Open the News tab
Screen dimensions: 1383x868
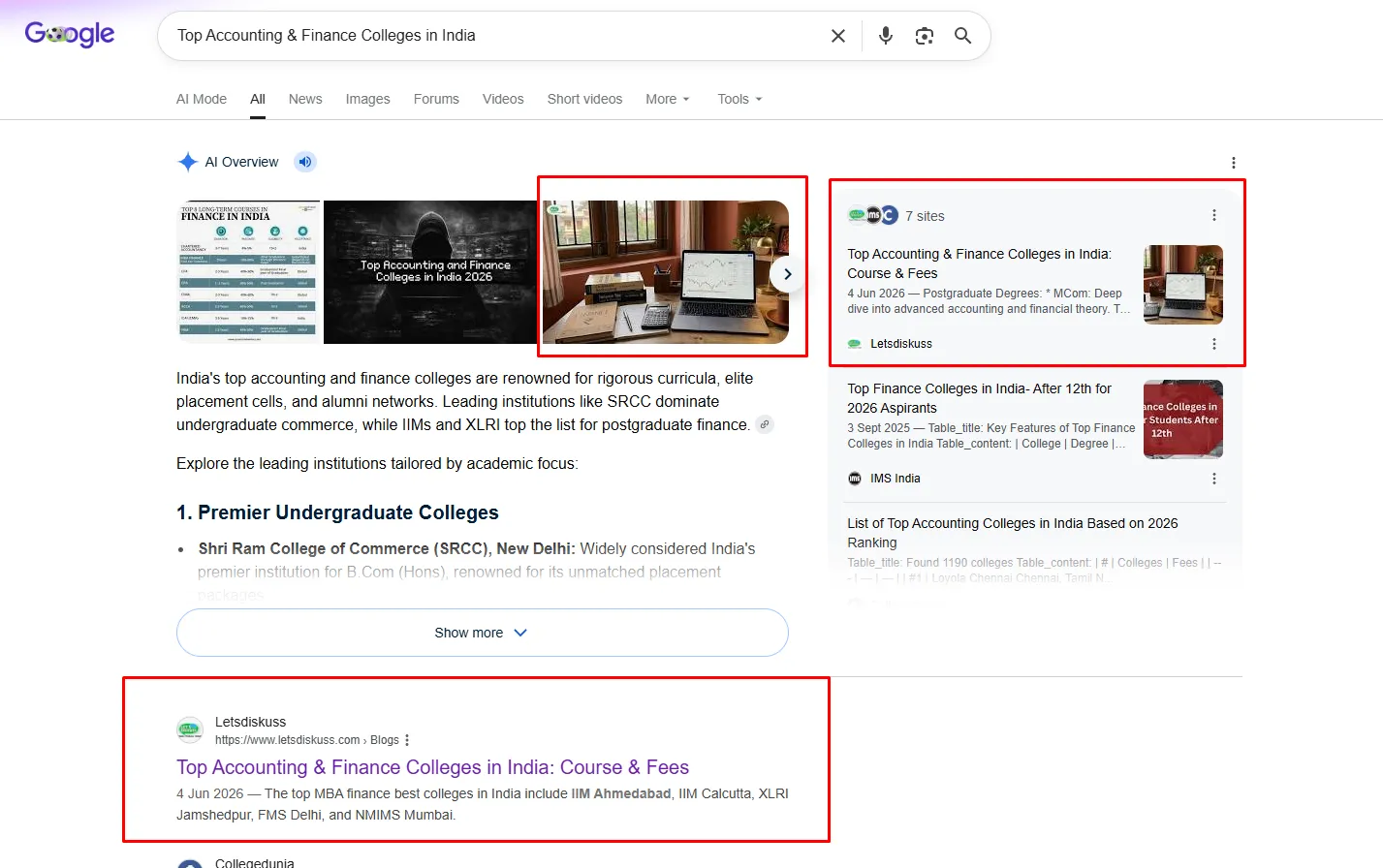pos(305,99)
